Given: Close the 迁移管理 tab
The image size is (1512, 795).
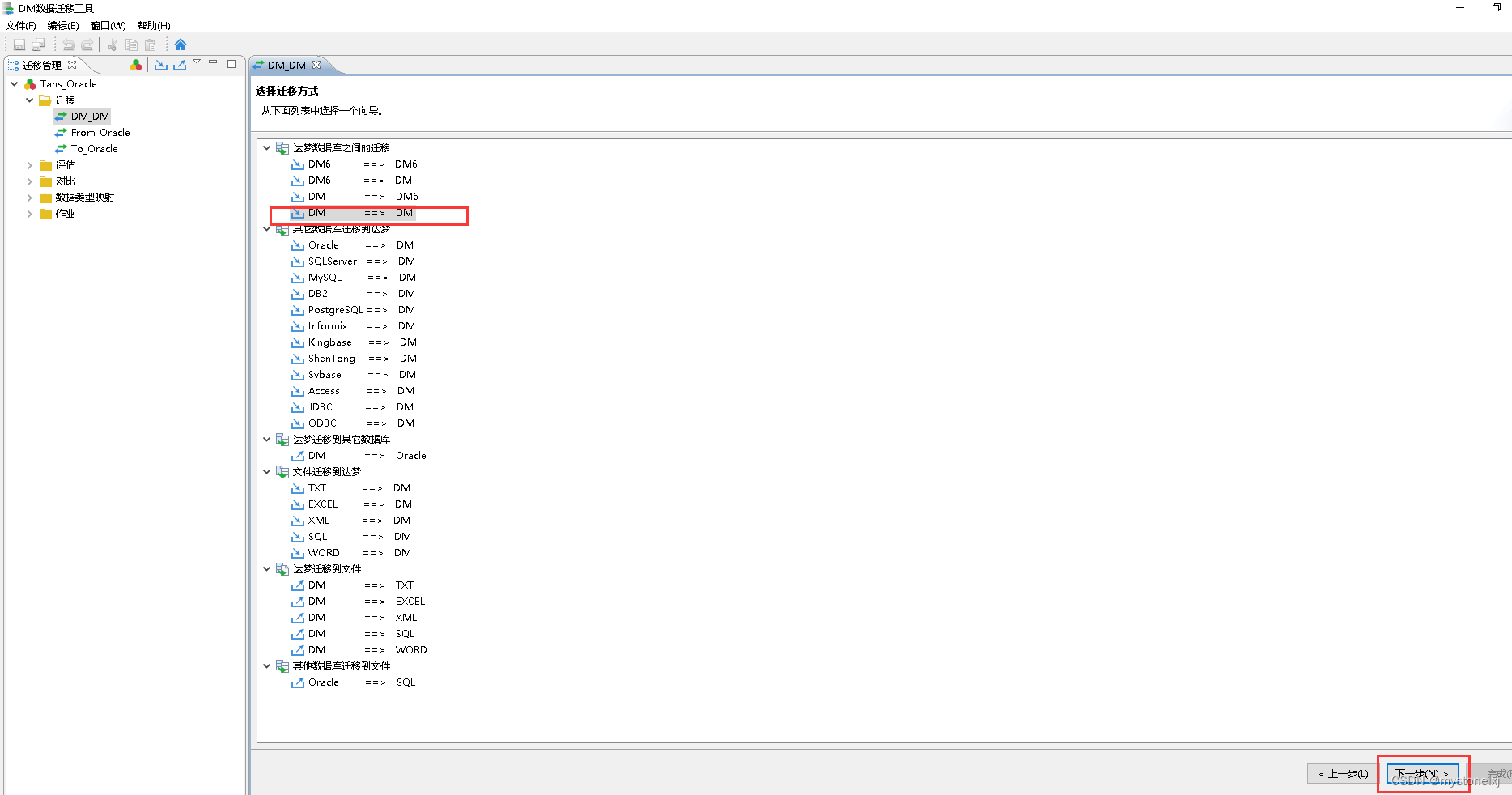Looking at the screenshot, I should coord(72,65).
